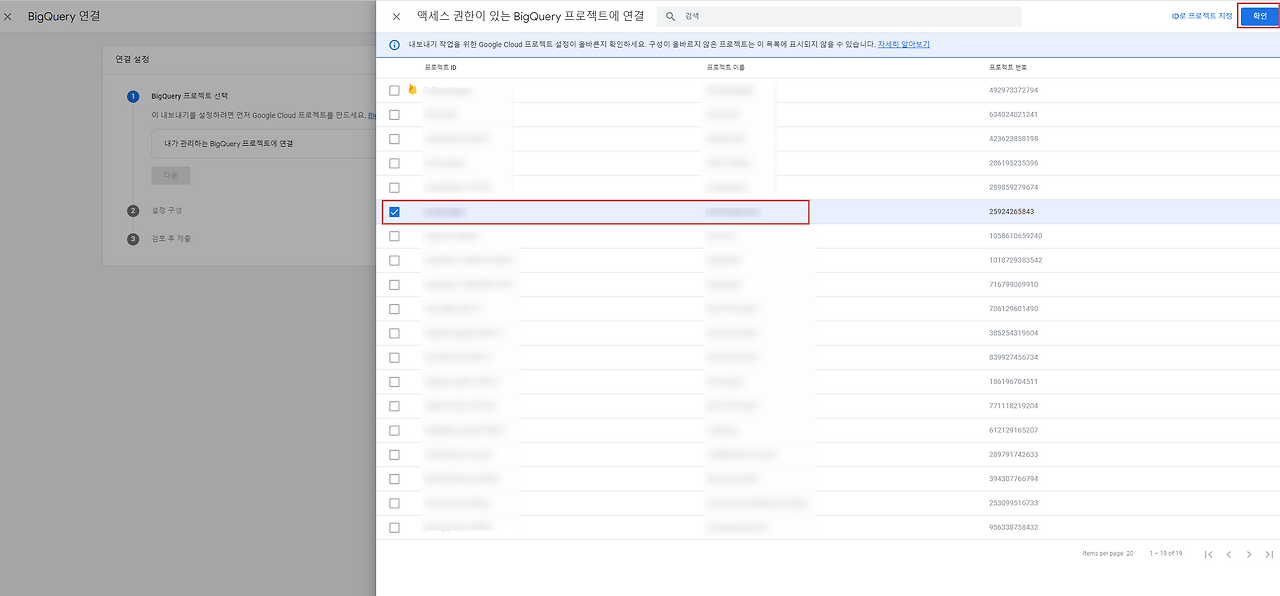Click the 설정 구성 step label
Image resolution: width=1280 pixels, height=596 pixels.
166,211
